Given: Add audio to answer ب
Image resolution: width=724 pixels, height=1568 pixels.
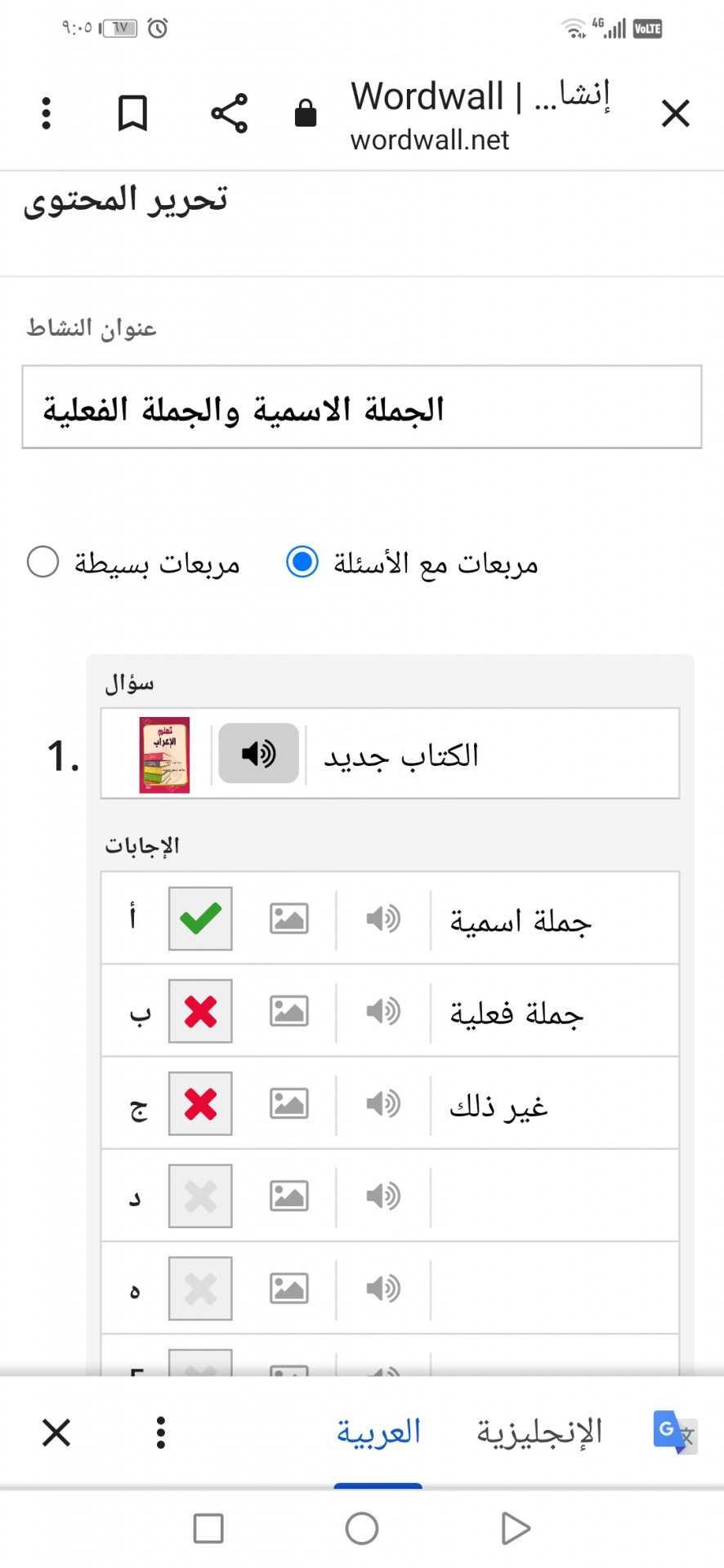Looking at the screenshot, I should point(382,1011).
